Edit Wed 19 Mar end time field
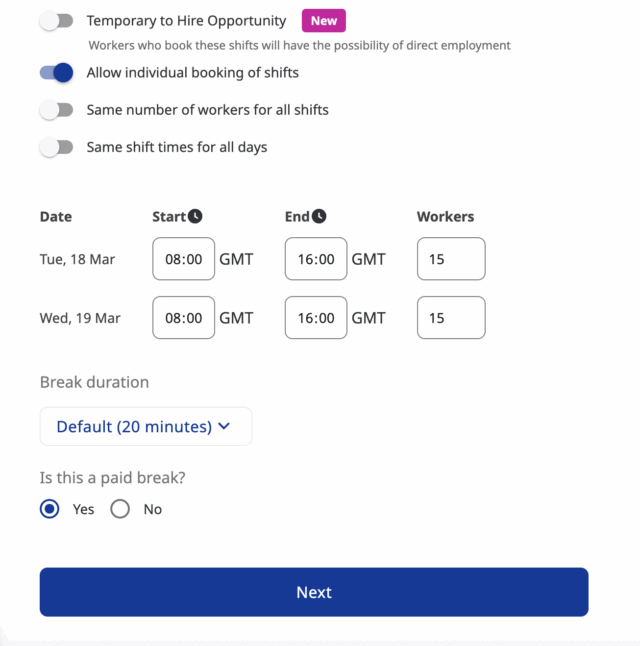This screenshot has width=640, height=646. (x=316, y=318)
